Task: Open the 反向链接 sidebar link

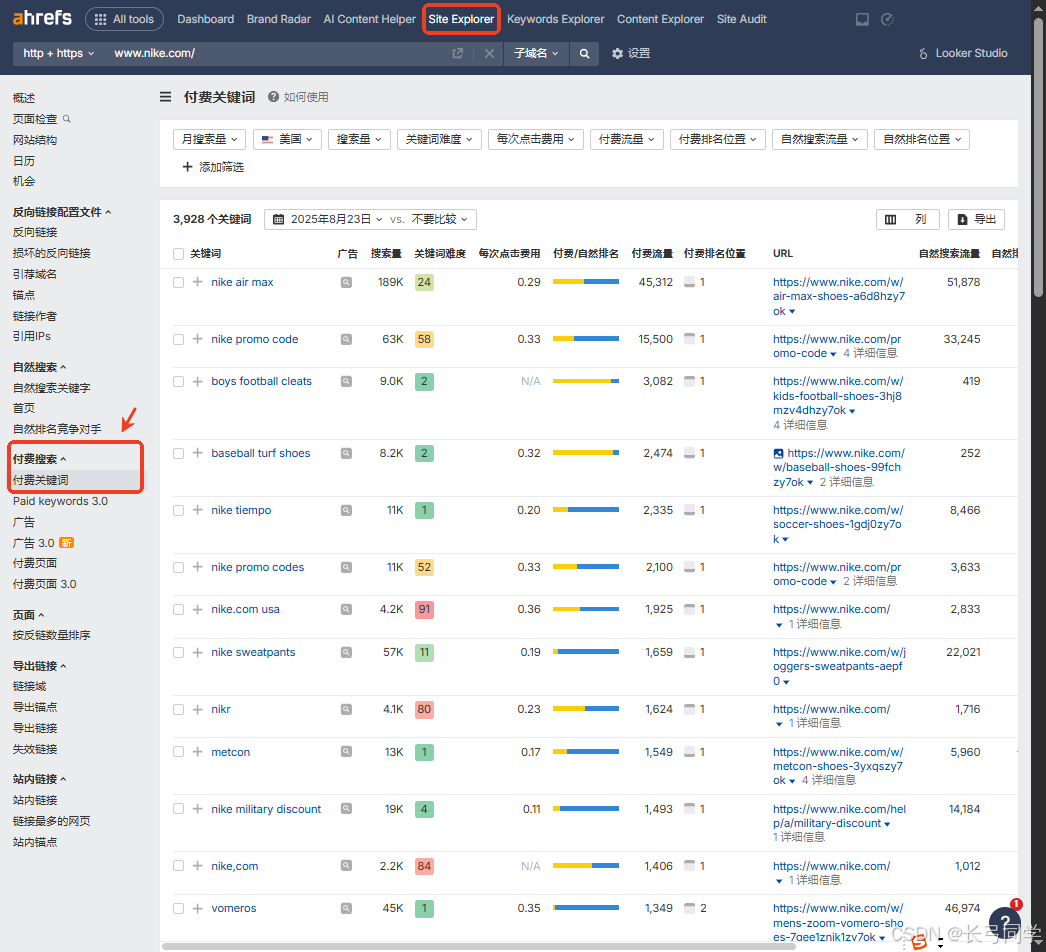Action: click(35, 232)
